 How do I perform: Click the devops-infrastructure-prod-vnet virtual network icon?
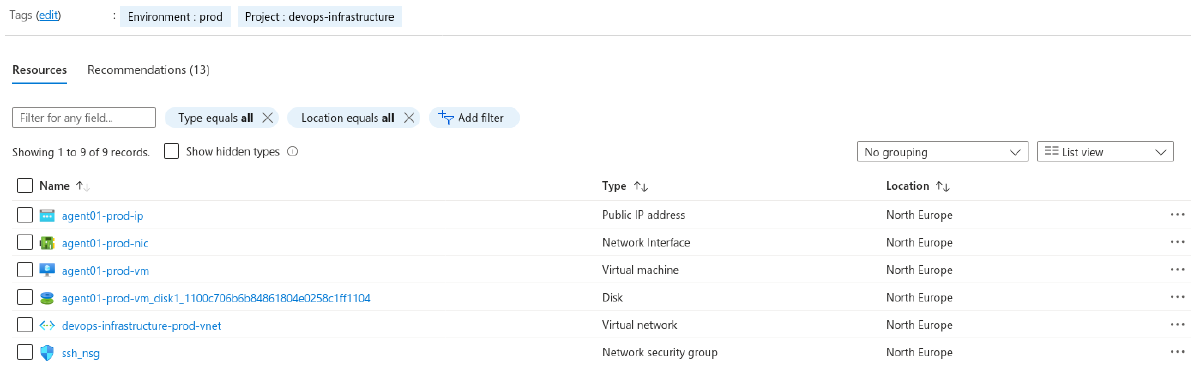47,325
